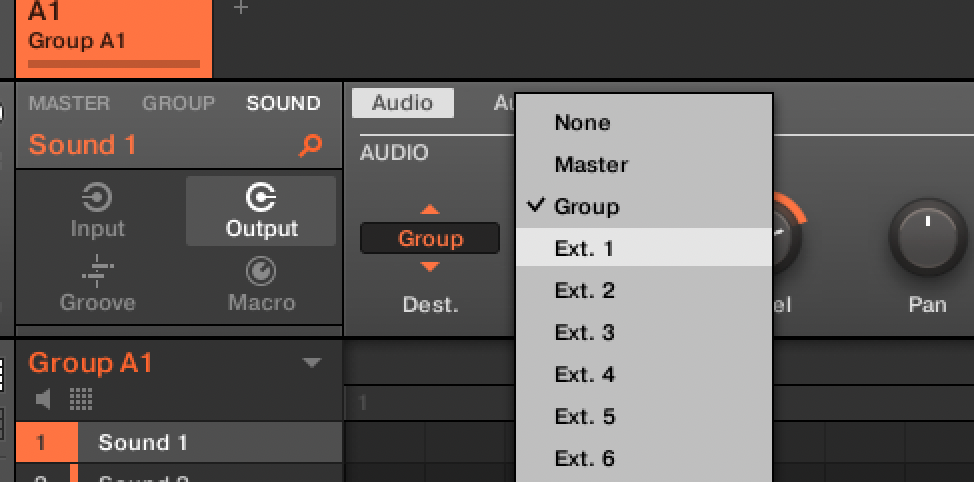Step destination up with orange arrow
This screenshot has height=482, width=974.
(429, 209)
